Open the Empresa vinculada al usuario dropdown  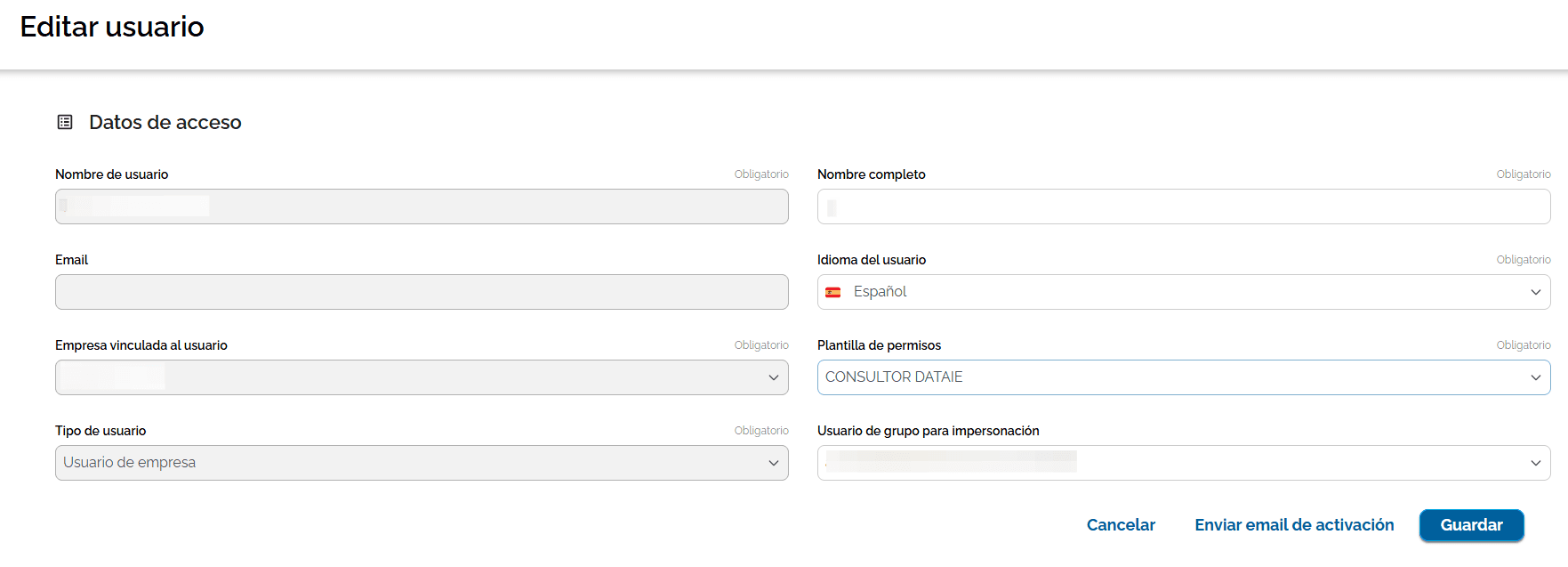pos(422,377)
